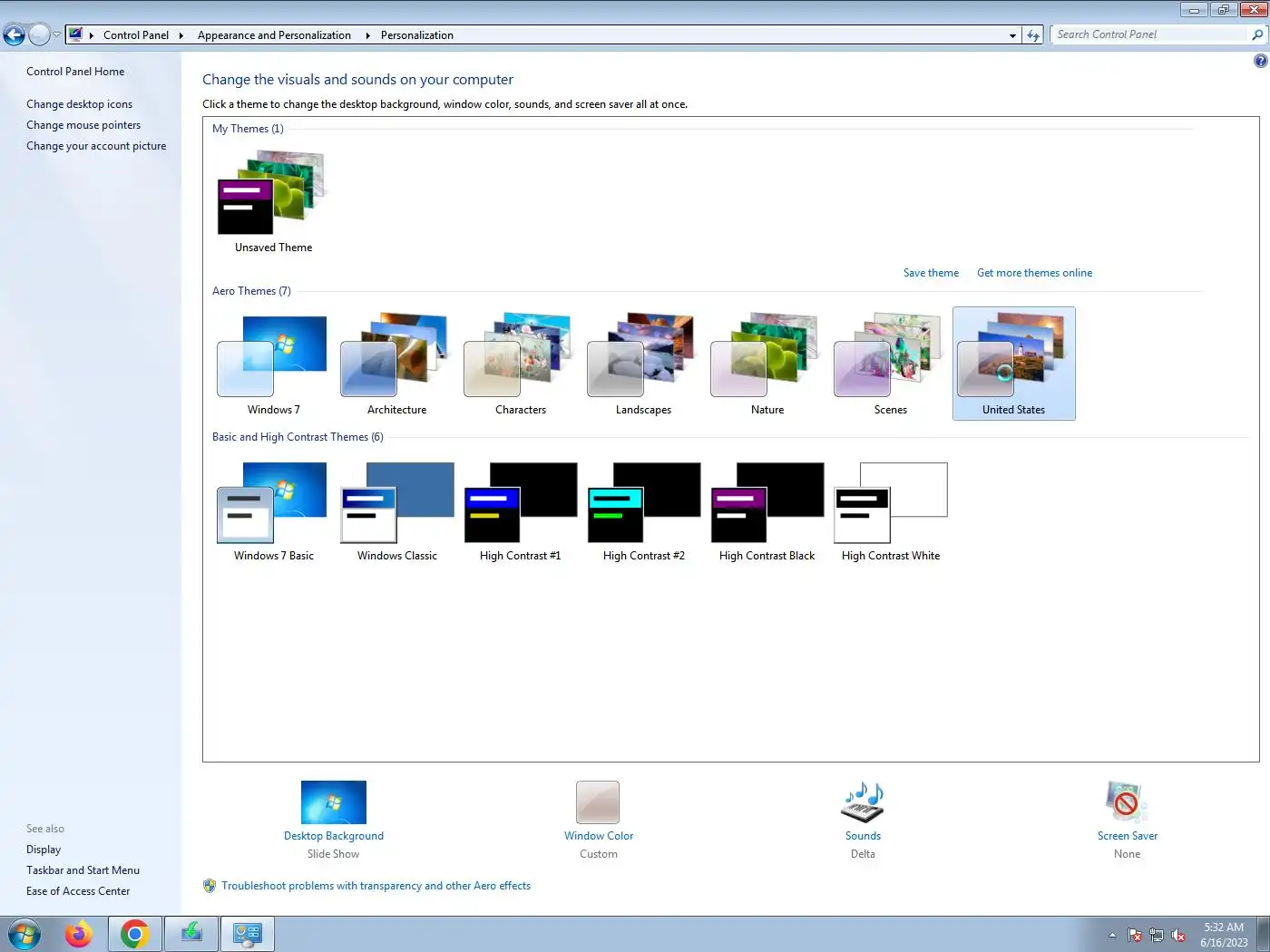Click the muted volume tray icon

pyautogui.click(x=1178, y=935)
